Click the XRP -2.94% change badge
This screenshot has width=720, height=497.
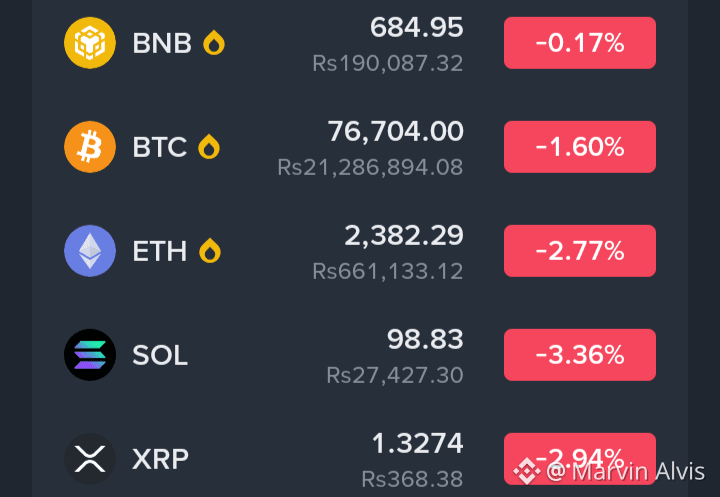point(579,459)
